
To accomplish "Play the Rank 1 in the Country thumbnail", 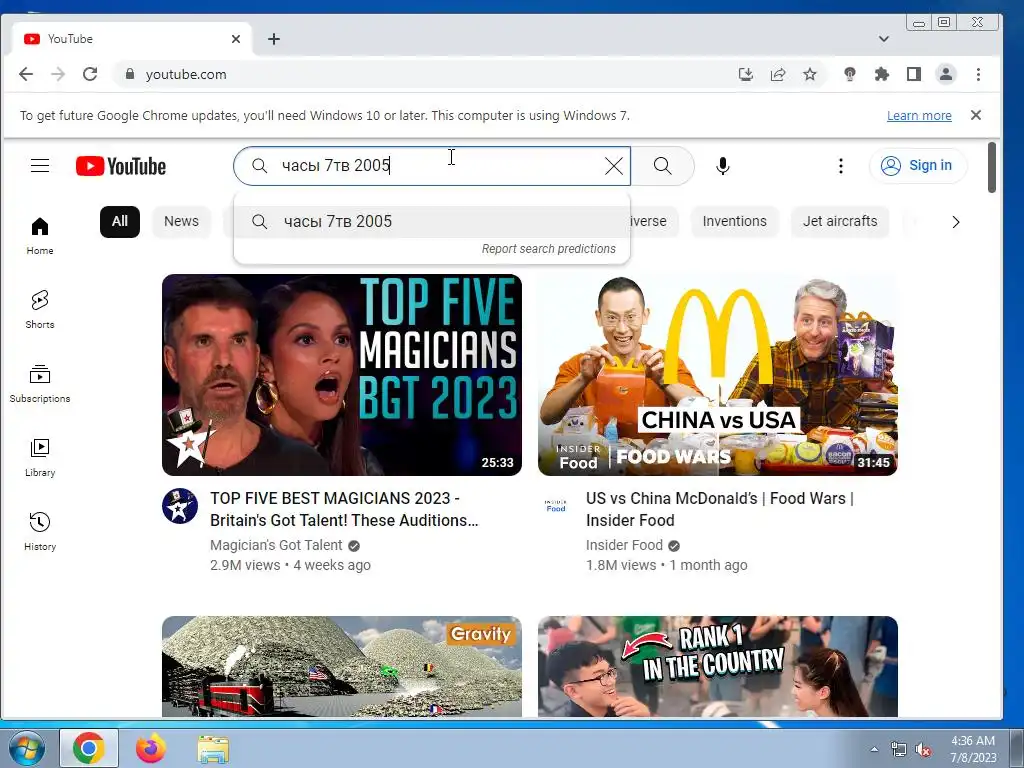I will (x=718, y=667).
